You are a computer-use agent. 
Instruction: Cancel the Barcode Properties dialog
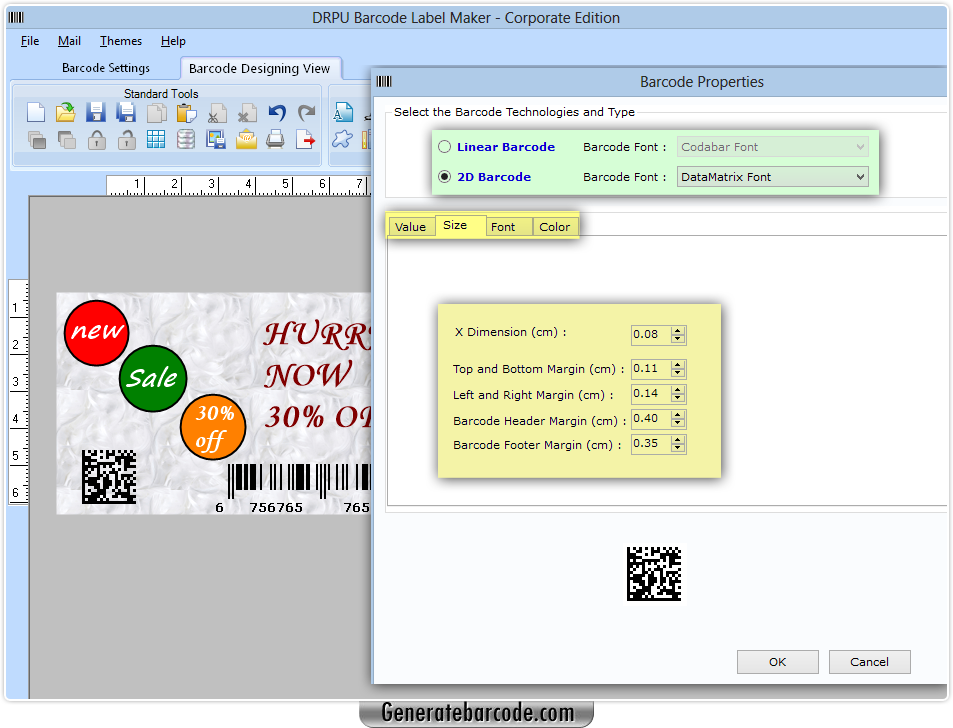coord(869,661)
